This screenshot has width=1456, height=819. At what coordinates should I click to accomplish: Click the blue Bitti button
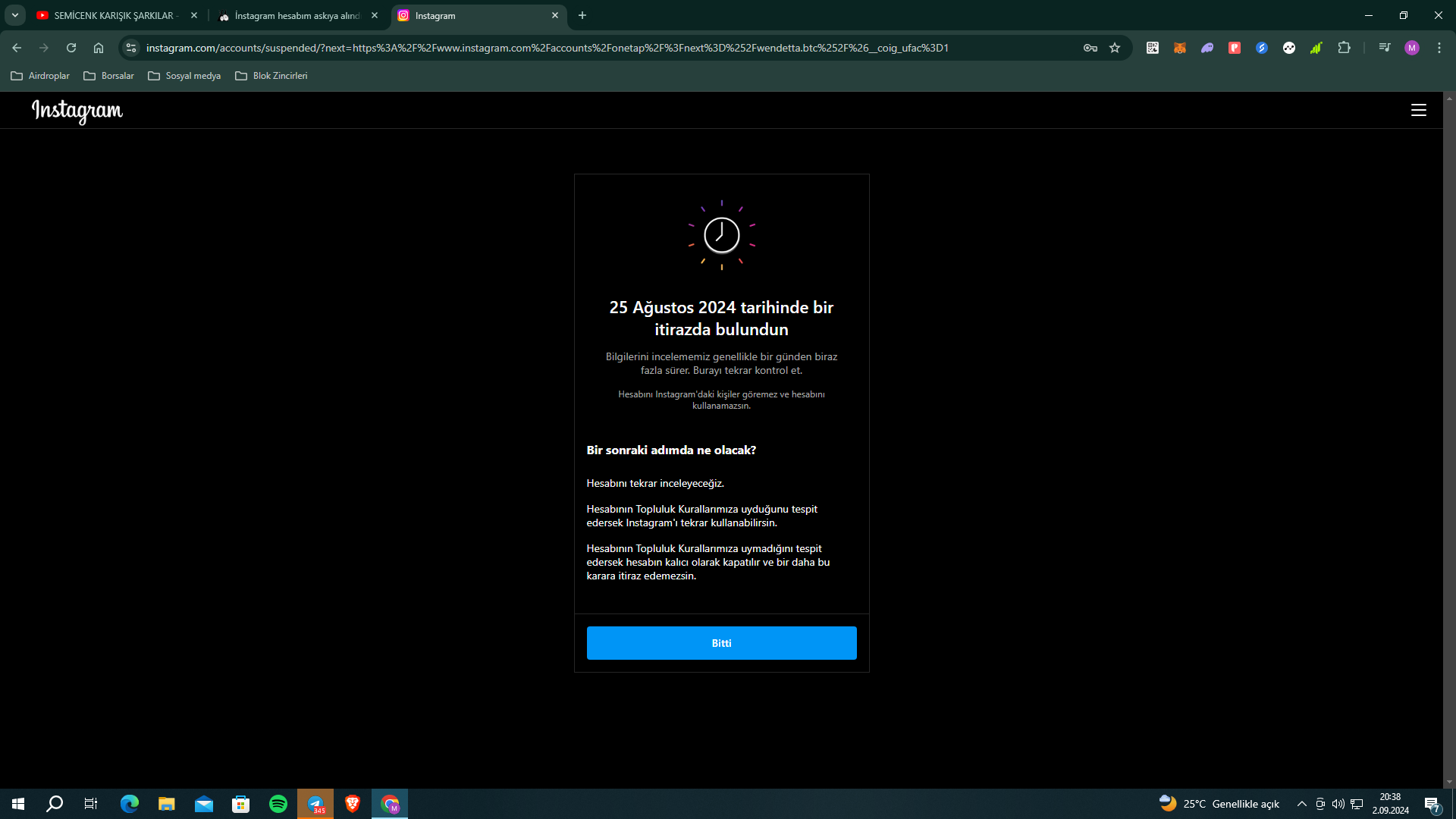[721, 643]
